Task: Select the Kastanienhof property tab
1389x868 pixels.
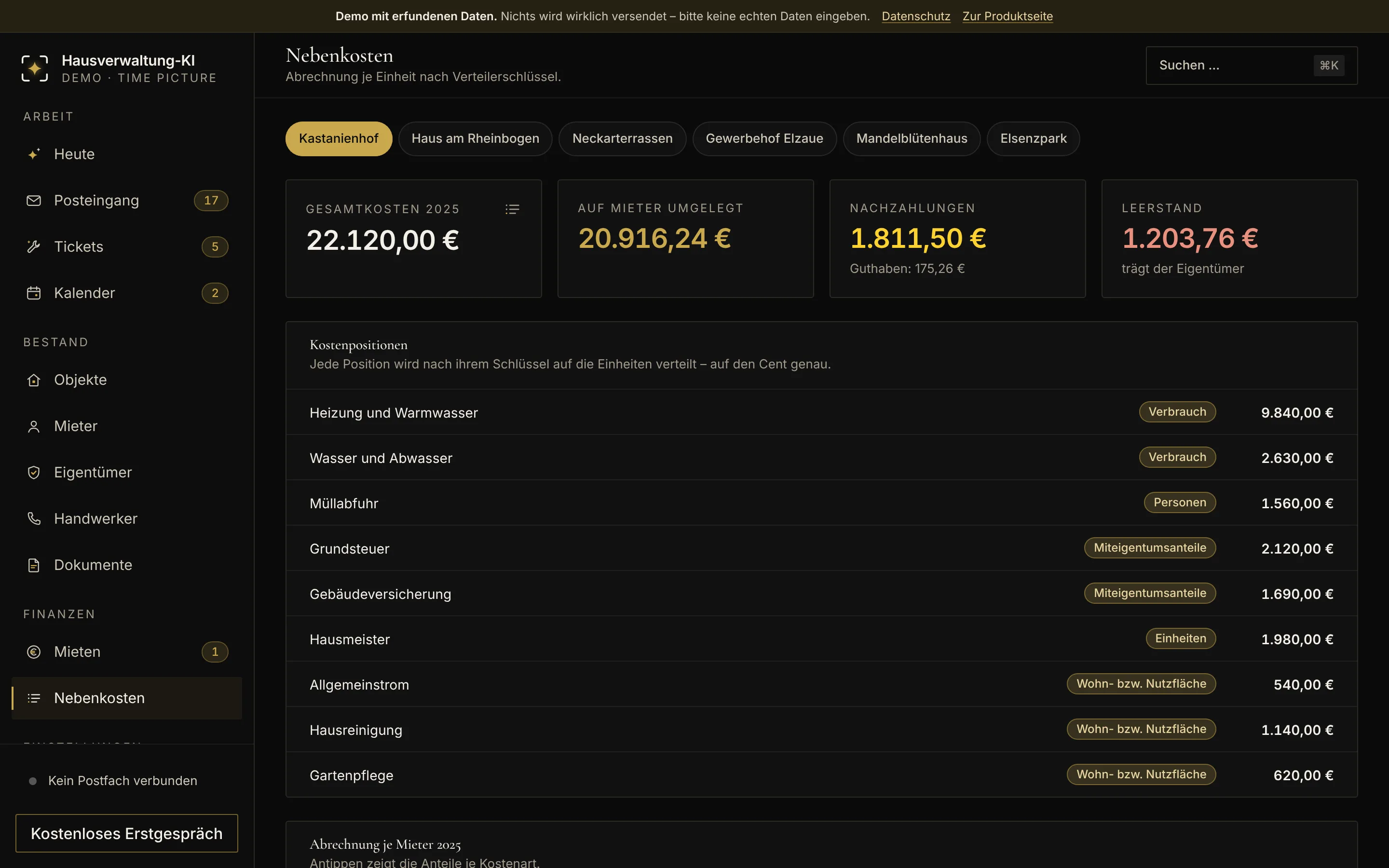Action: click(x=339, y=138)
